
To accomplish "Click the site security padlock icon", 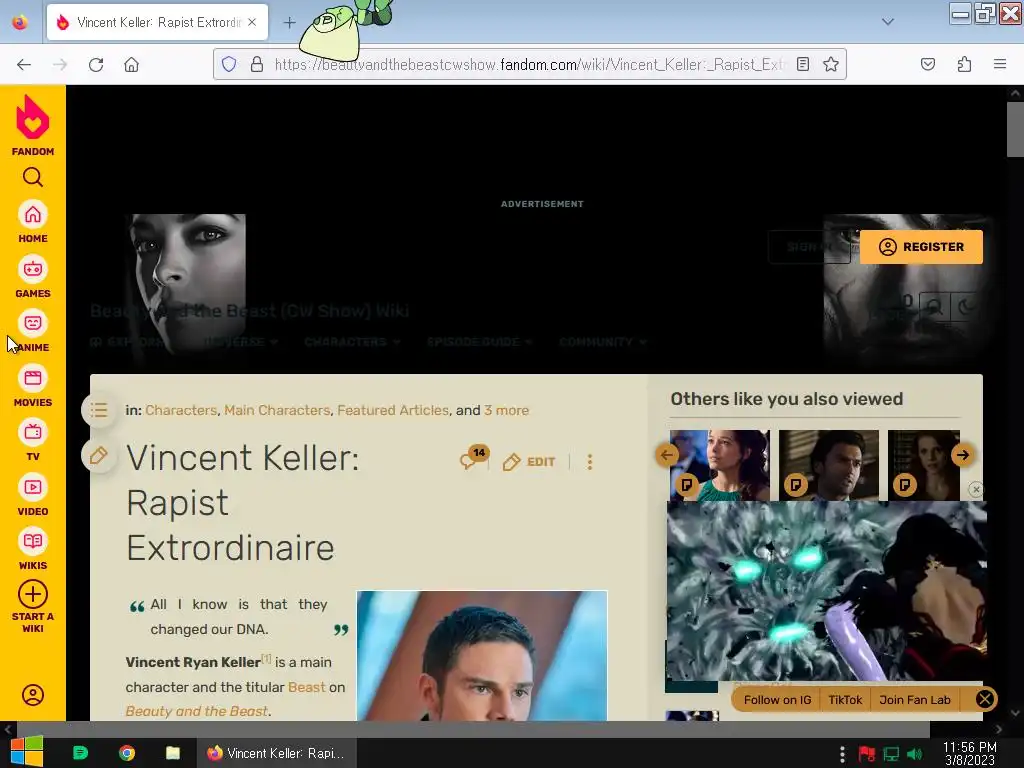I will coord(257,64).
